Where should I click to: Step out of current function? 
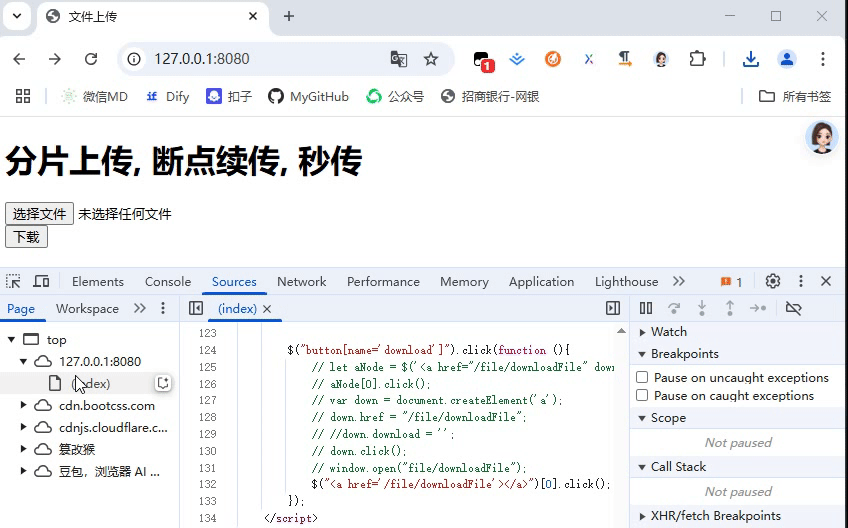click(x=730, y=308)
